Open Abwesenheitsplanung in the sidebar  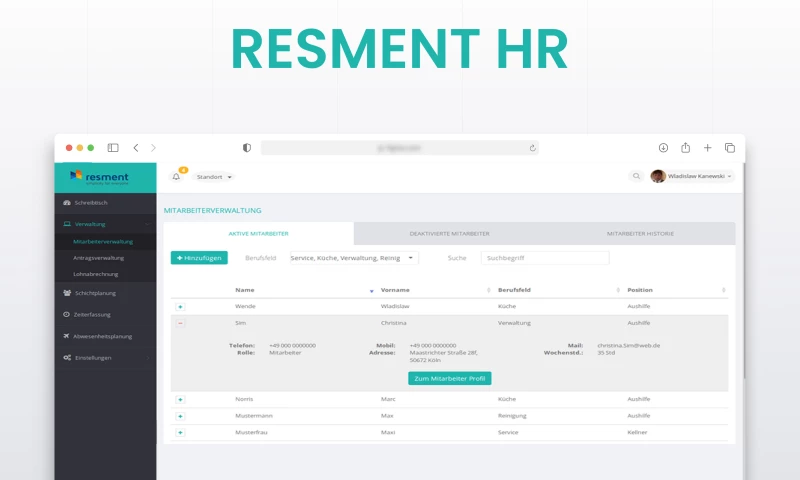[x=106, y=336]
